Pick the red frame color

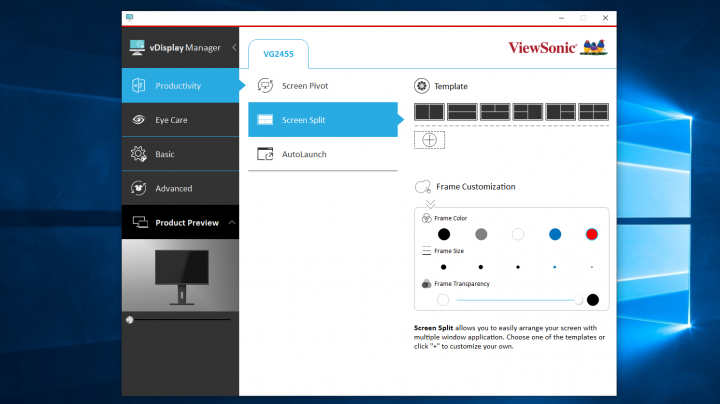click(592, 234)
